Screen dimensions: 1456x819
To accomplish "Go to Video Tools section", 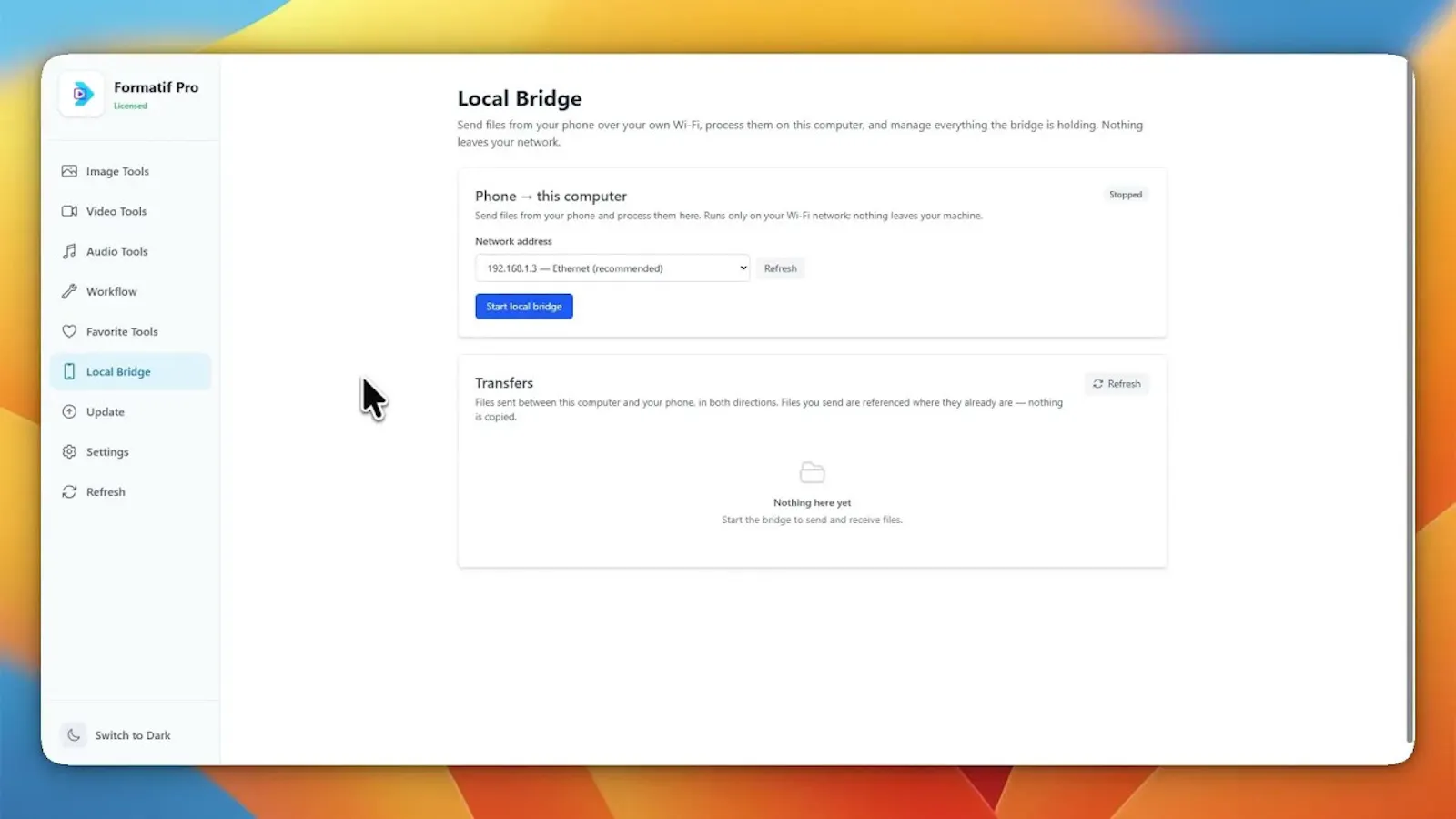I will point(131,211).
